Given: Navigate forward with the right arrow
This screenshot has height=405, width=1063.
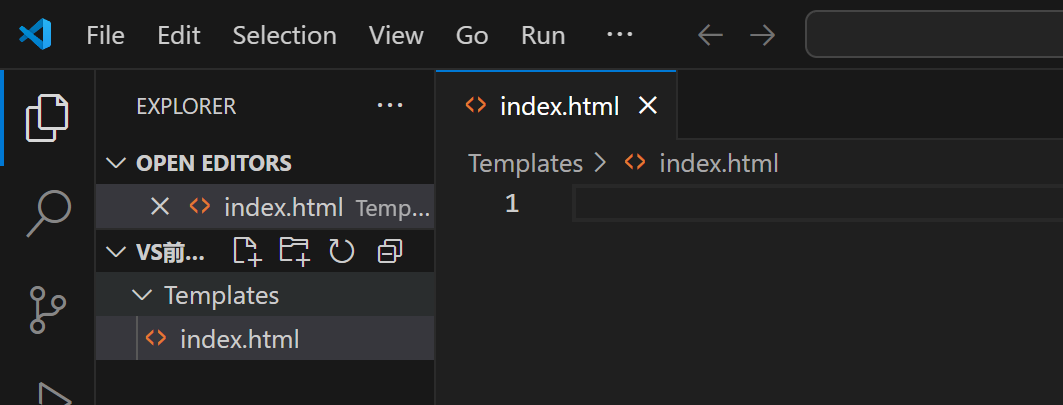Looking at the screenshot, I should [x=763, y=35].
